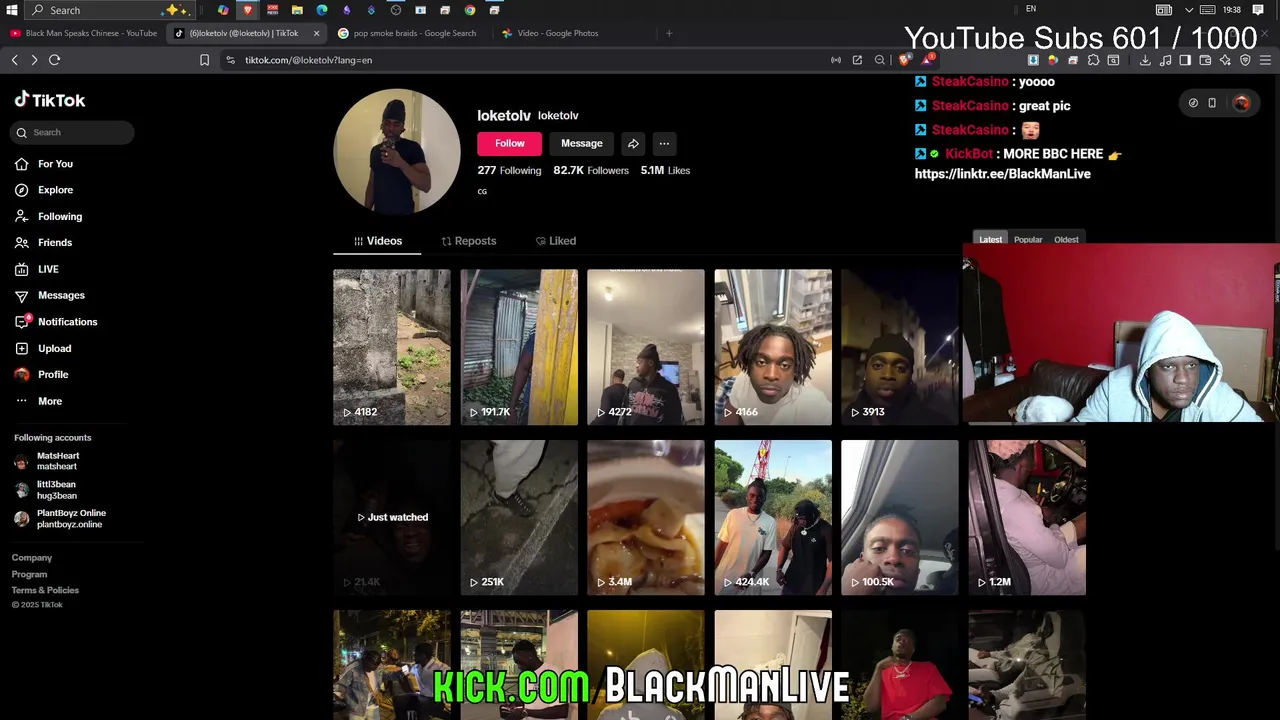This screenshot has height=720, width=1280.
Task: Open Brave Shields icon in address bar
Action: pos(905,60)
